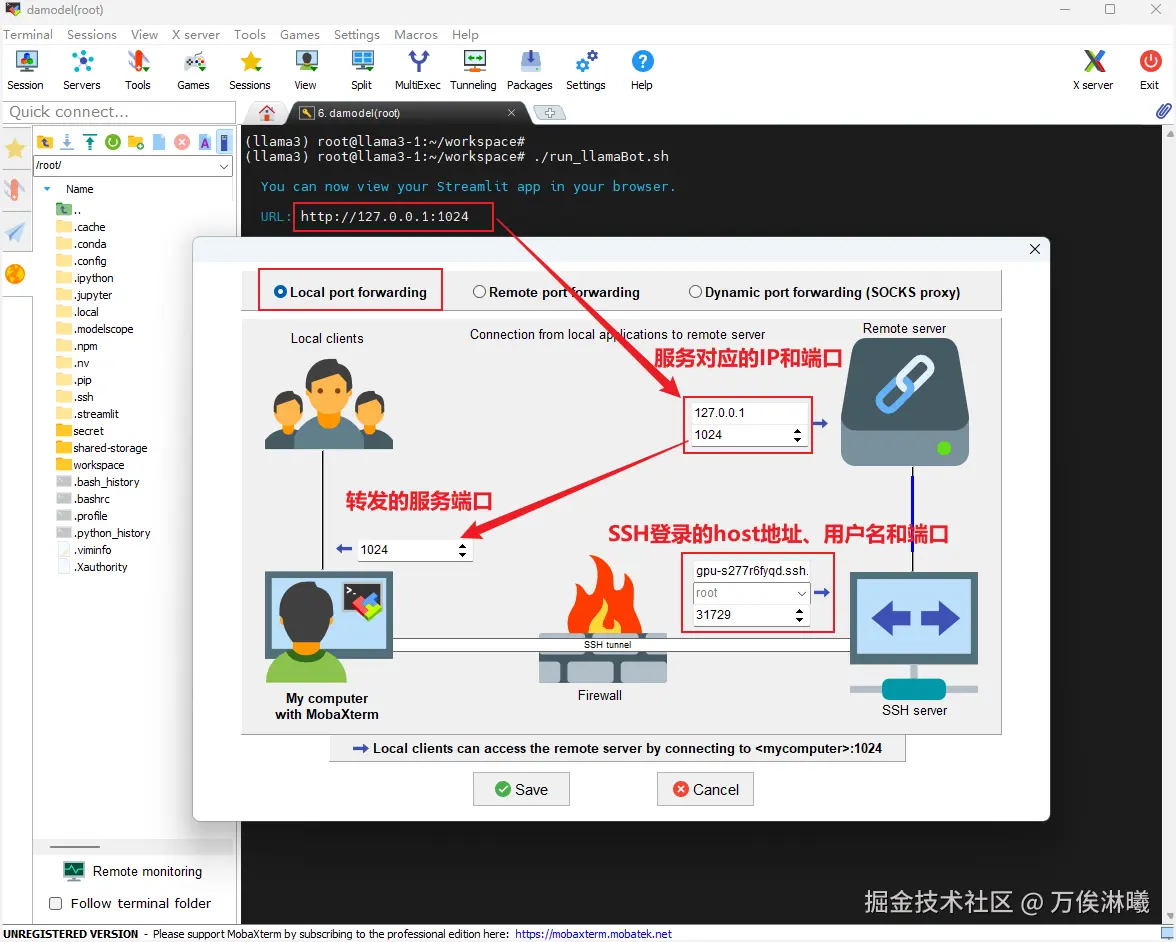The width and height of the screenshot is (1176, 942).
Task: Click the SFTP download arrow icon
Action: pos(67,142)
